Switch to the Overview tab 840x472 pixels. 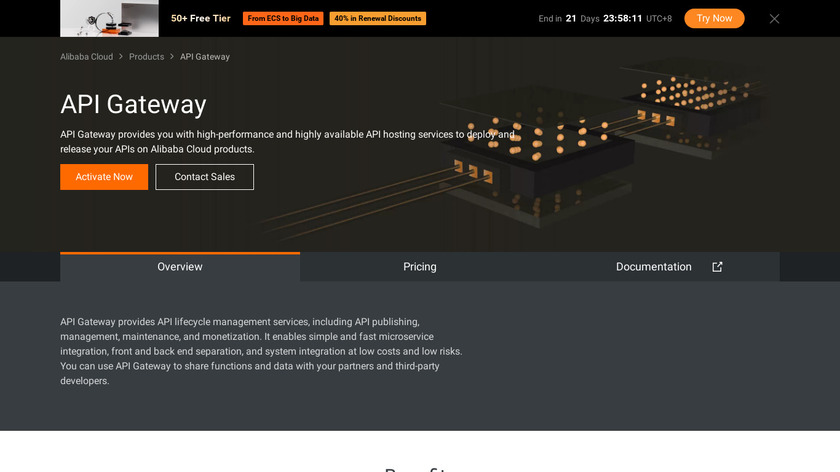pos(180,267)
